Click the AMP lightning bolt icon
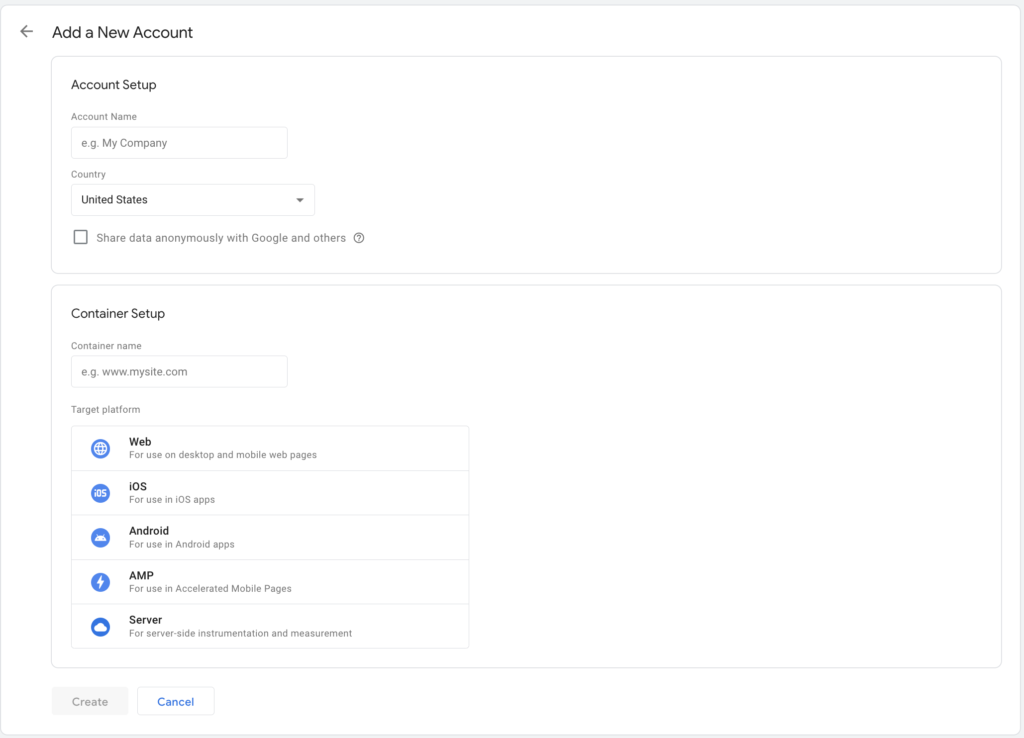The height and width of the screenshot is (738, 1024). pos(100,581)
